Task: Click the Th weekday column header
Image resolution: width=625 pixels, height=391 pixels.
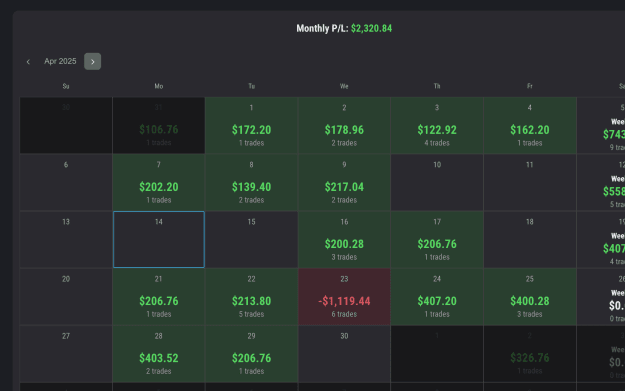Action: (x=437, y=86)
